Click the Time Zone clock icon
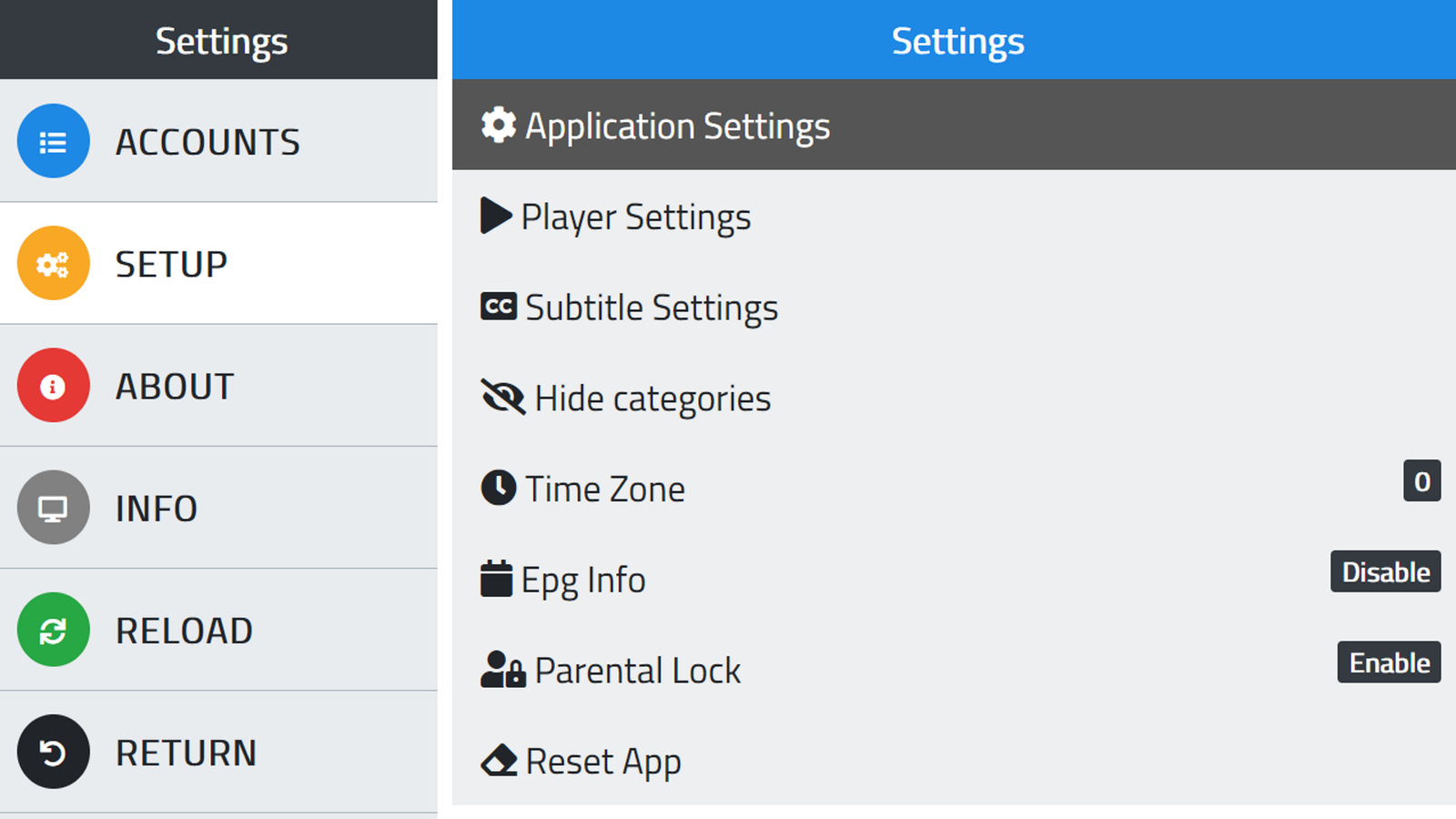The image size is (1456, 819). (x=499, y=488)
